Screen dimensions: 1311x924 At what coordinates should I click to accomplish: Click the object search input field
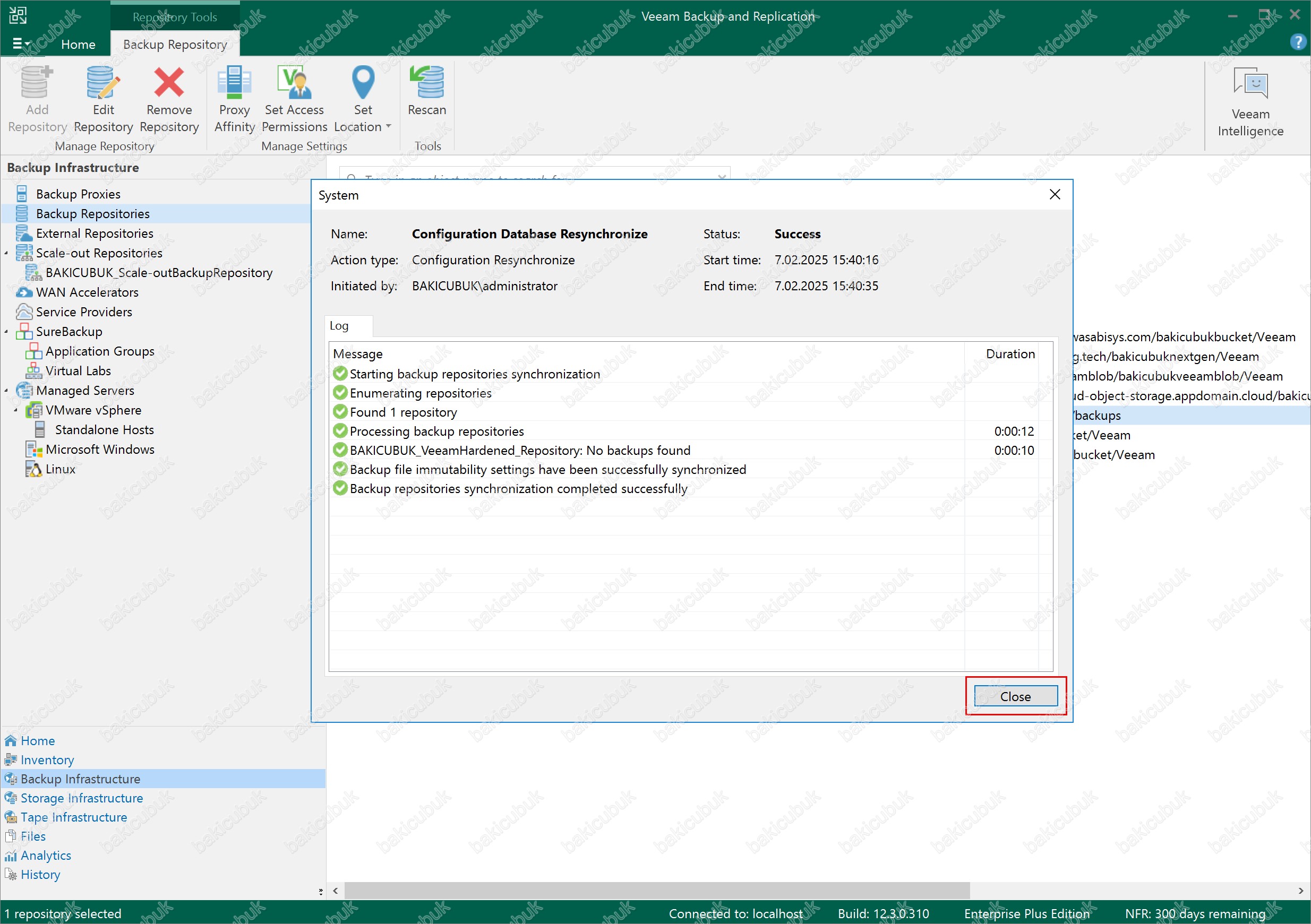(535, 174)
